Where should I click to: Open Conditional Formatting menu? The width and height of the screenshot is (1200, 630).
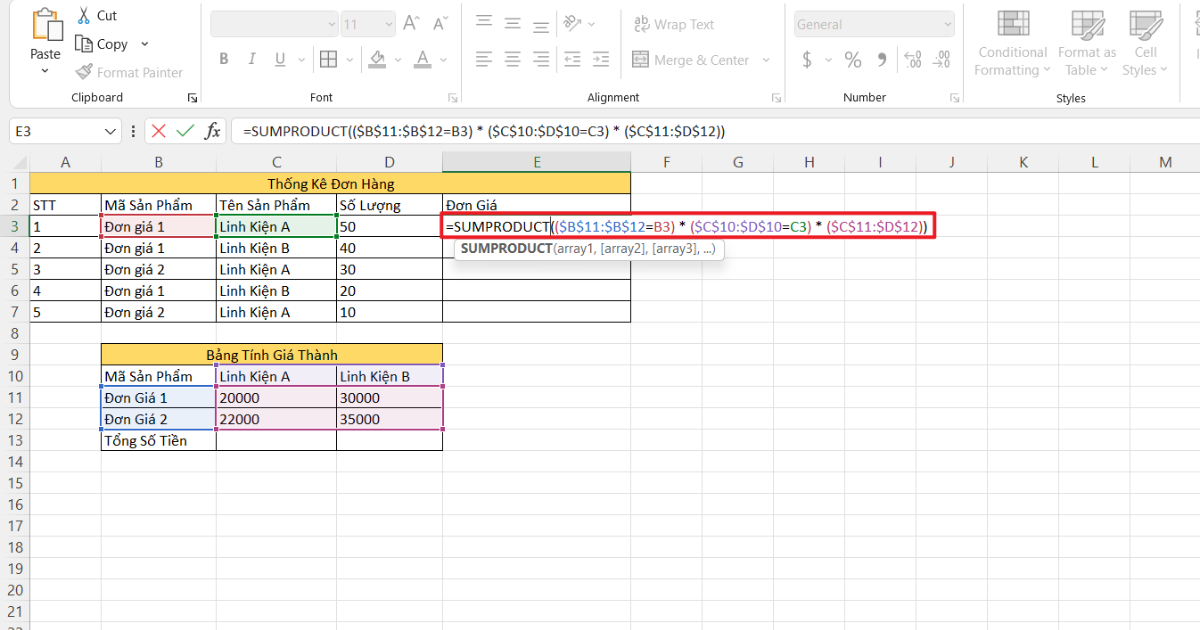1012,44
